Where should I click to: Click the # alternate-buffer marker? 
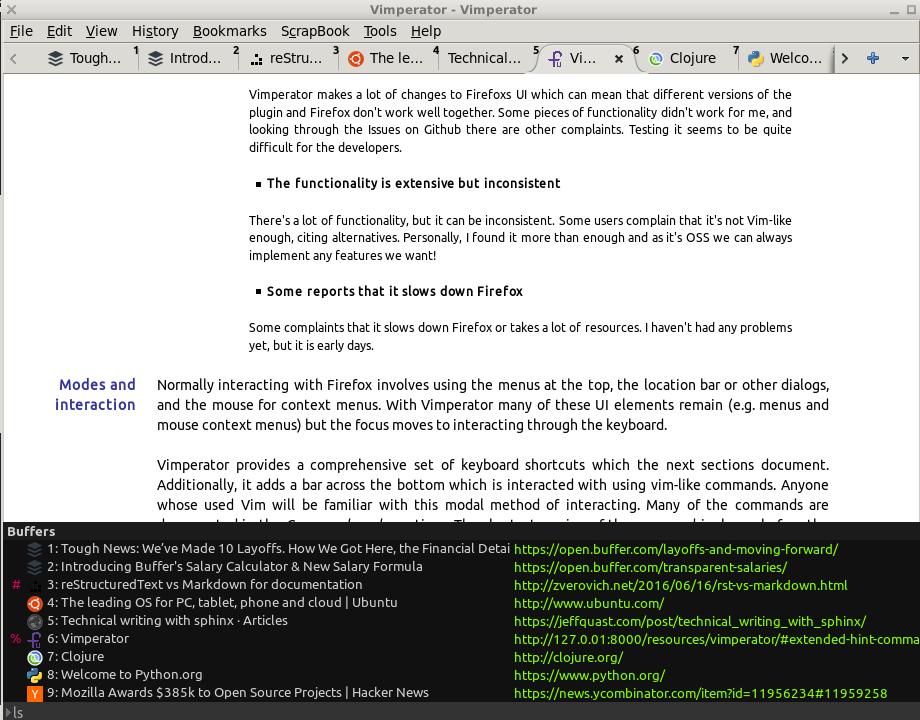pyautogui.click(x=16, y=585)
